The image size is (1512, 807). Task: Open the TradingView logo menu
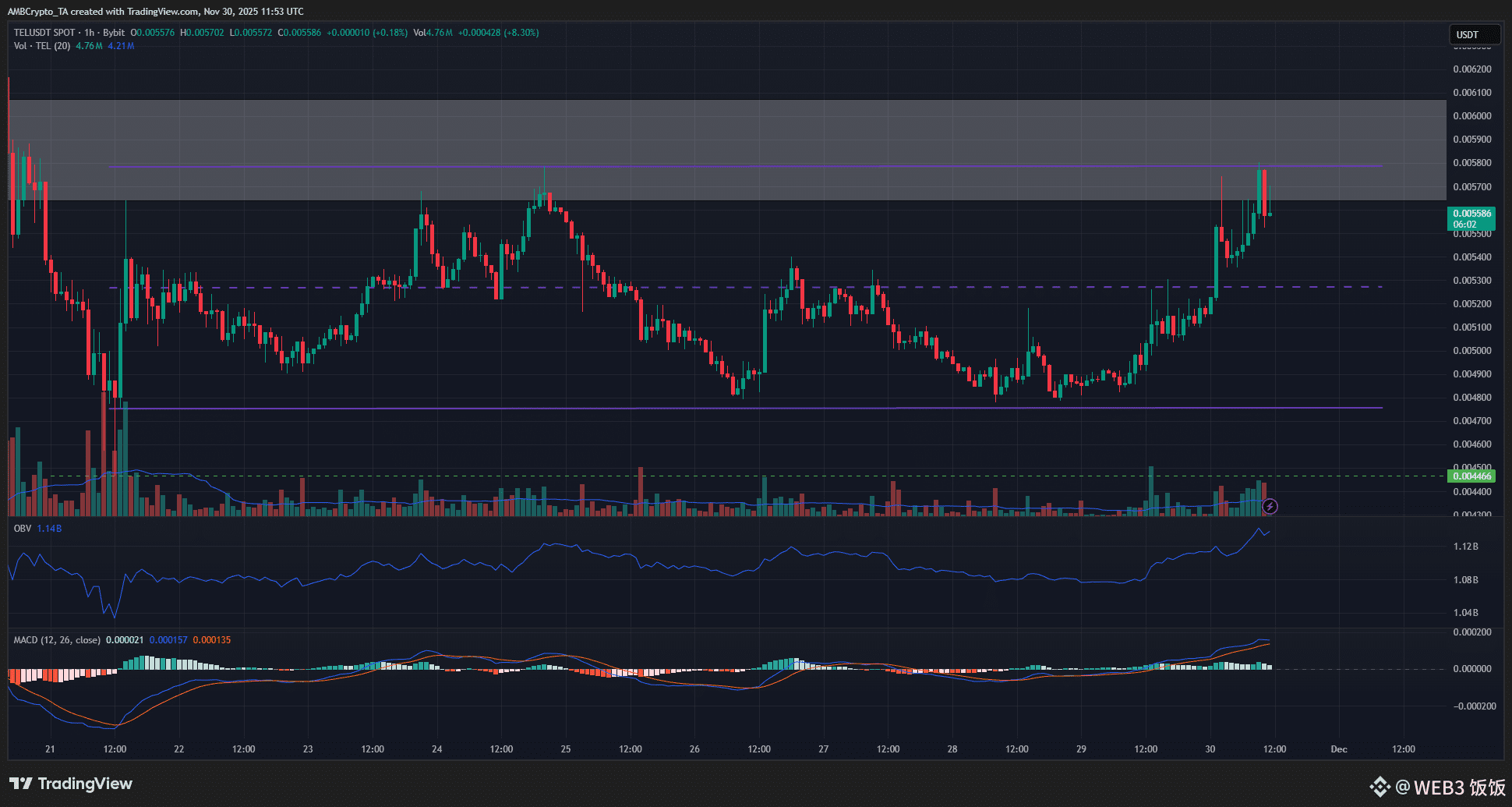70,784
